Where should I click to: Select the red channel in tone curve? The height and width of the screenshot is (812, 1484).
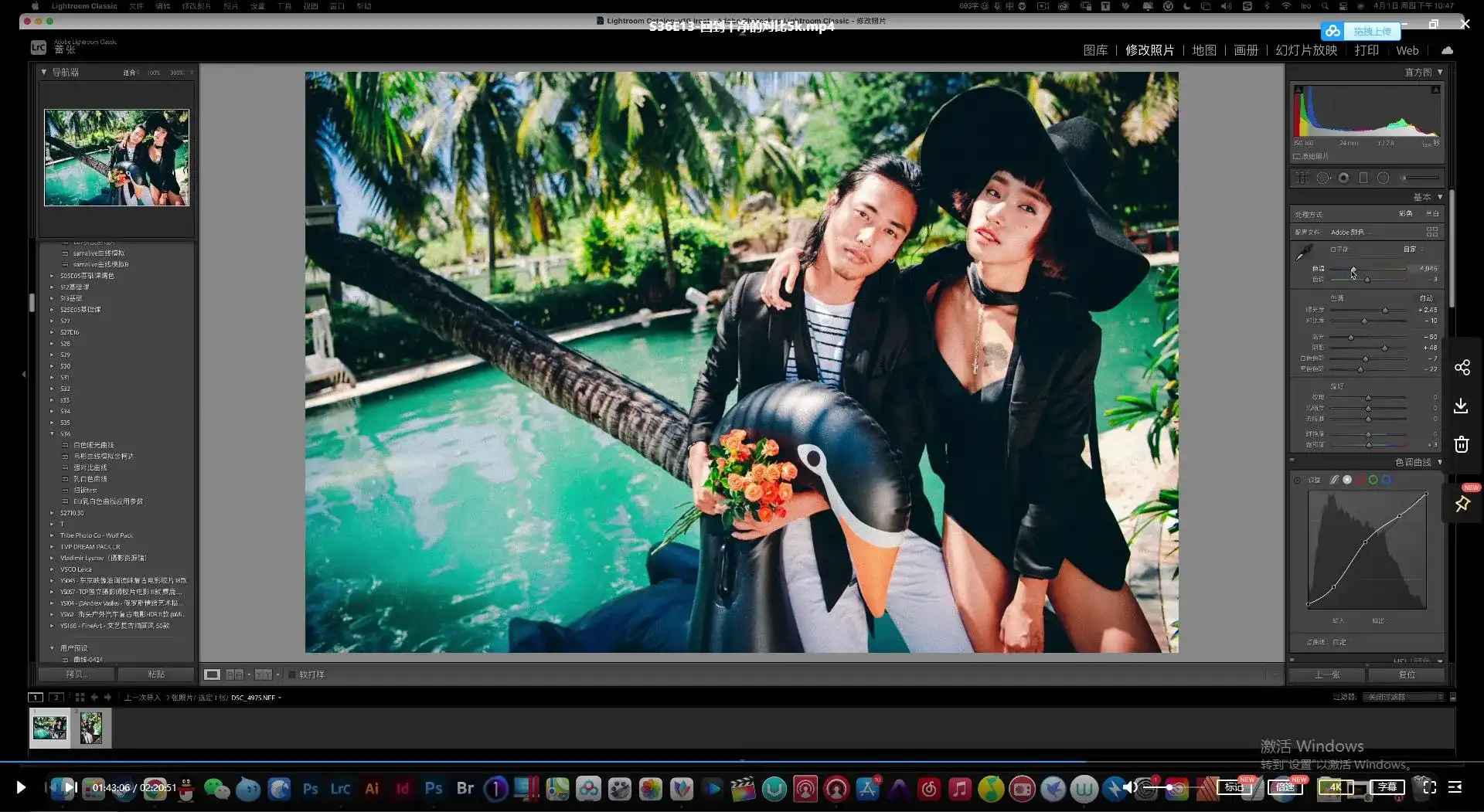tap(1360, 481)
